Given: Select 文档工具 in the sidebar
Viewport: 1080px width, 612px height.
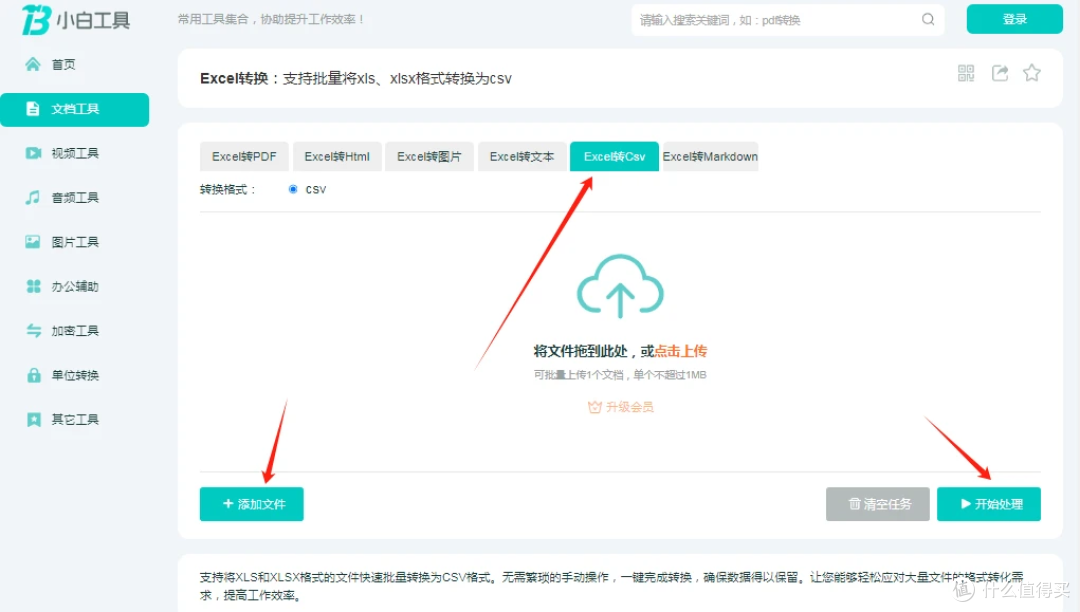Looking at the screenshot, I should [74, 109].
